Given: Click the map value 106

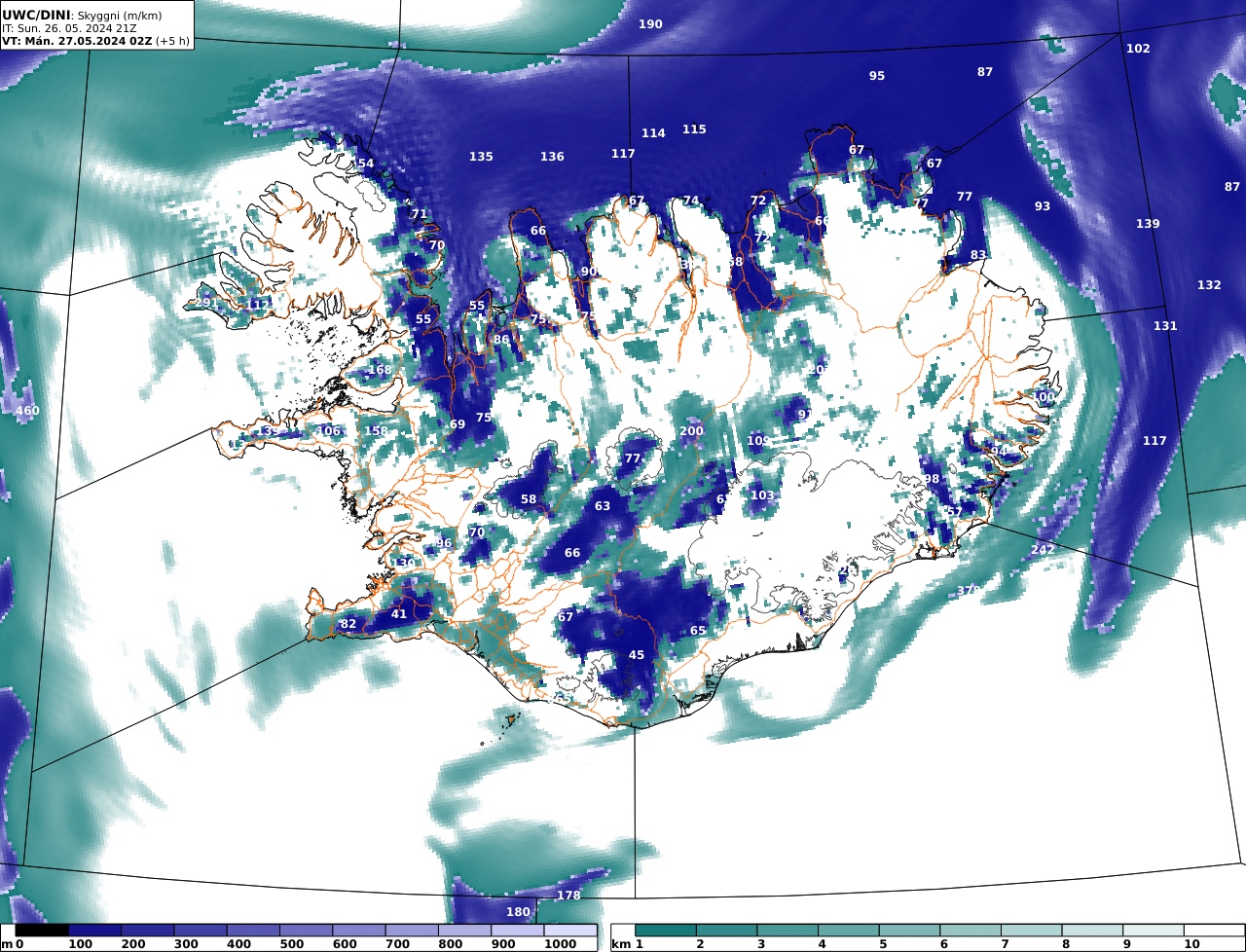Looking at the screenshot, I should (329, 431).
